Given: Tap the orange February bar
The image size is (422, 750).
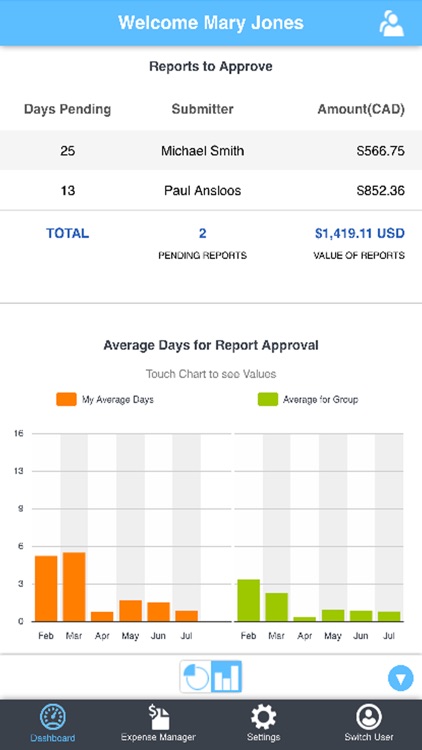Looking at the screenshot, I should coord(46,588).
